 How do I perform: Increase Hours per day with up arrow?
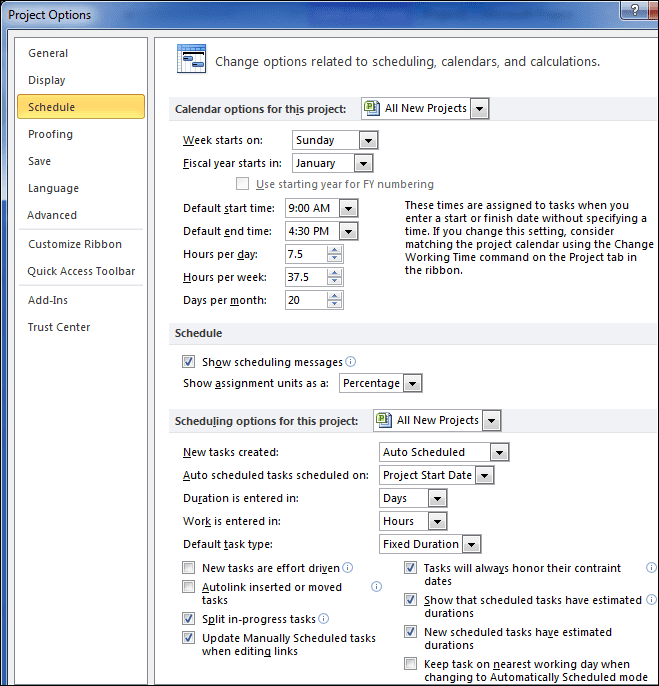tap(334, 250)
